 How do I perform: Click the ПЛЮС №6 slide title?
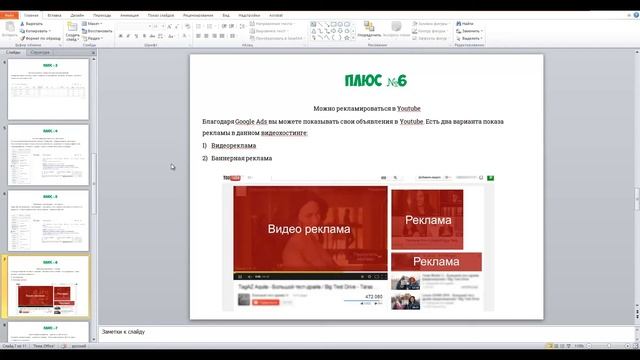[x=376, y=80]
